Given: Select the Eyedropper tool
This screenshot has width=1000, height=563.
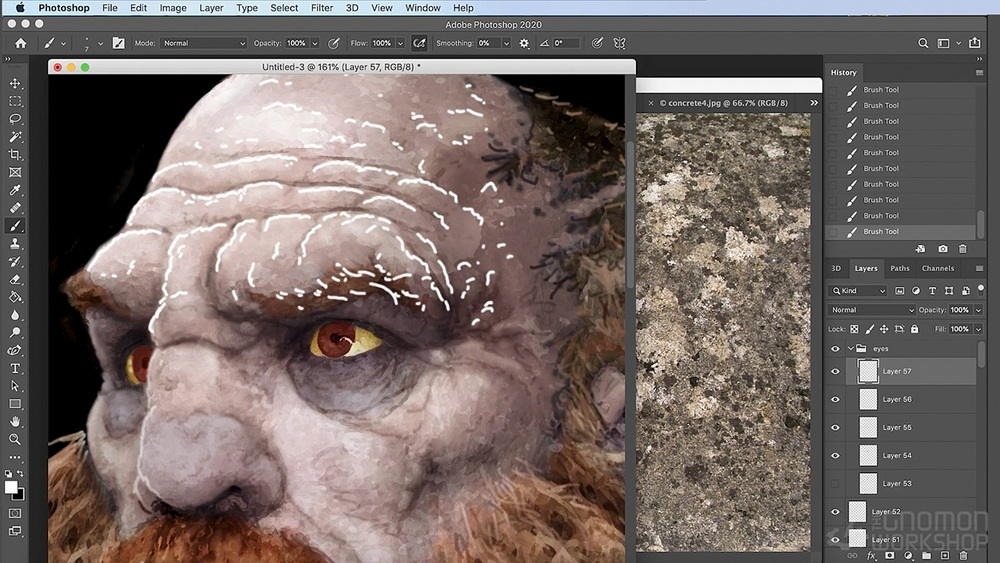Looking at the screenshot, I should (15, 190).
